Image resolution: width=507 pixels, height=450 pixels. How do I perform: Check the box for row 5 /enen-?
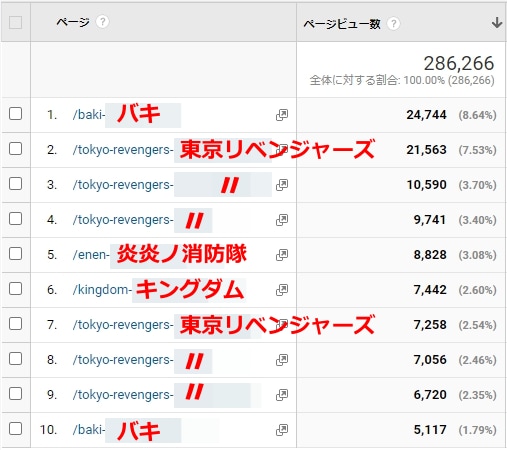pos(15,254)
